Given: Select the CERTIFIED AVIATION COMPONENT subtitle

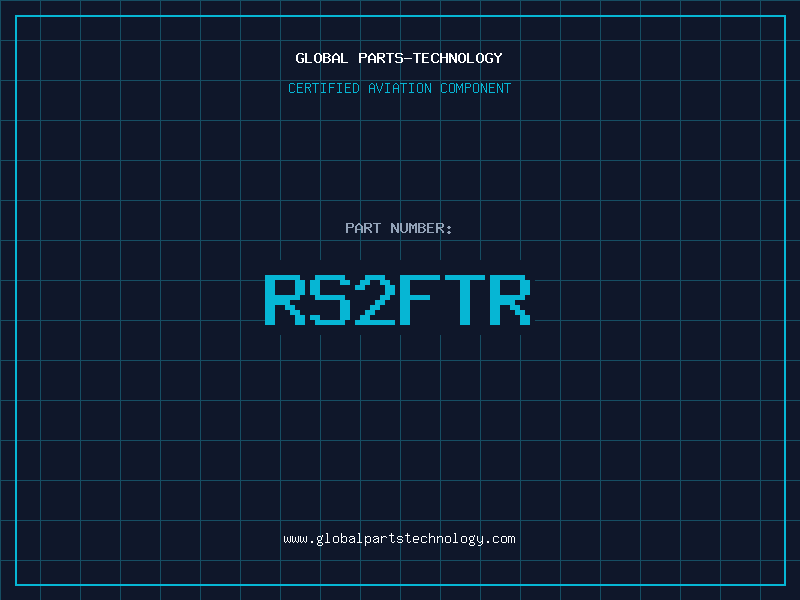Looking at the screenshot, I should (x=399, y=88).
